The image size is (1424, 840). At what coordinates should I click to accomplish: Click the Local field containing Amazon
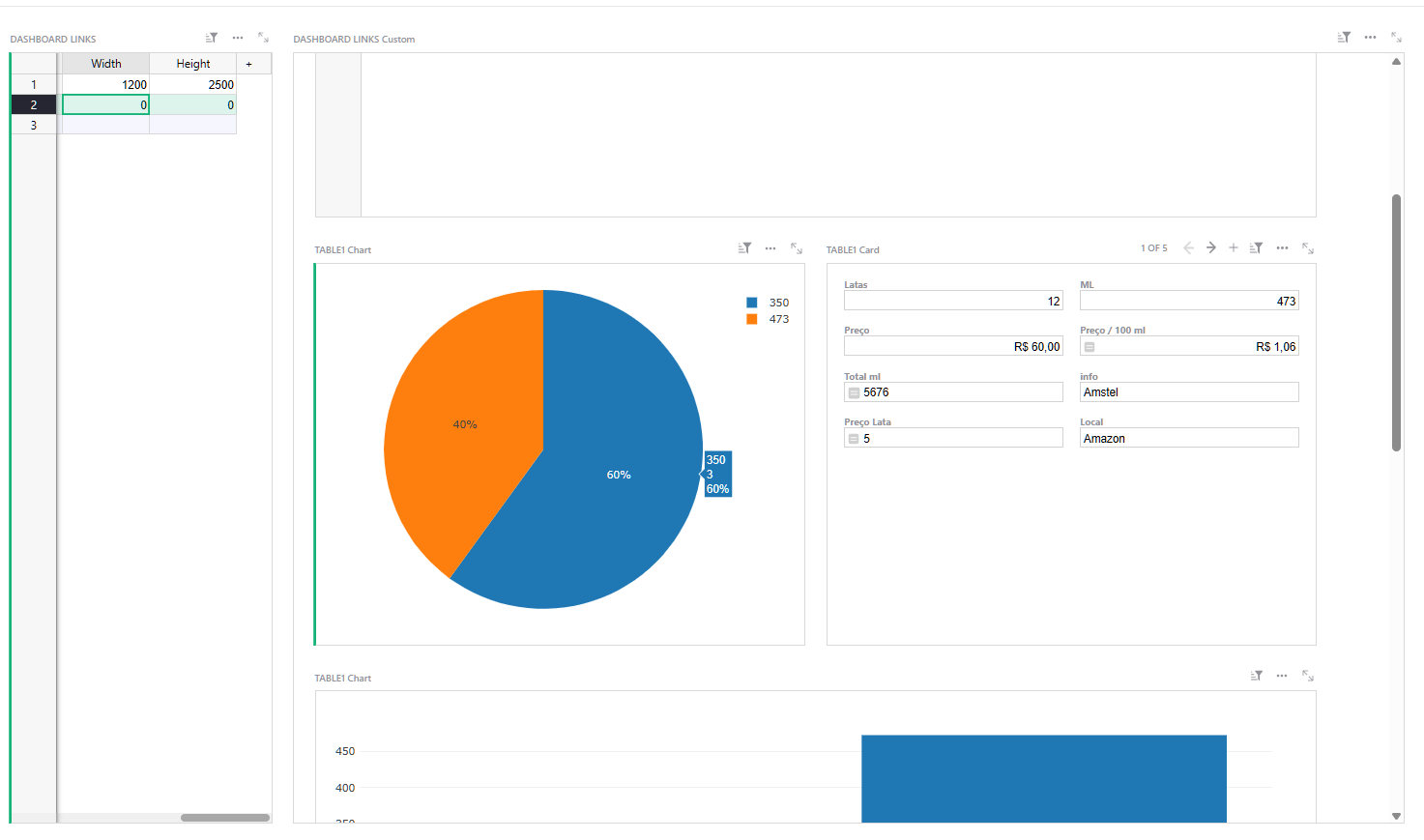[1189, 438]
